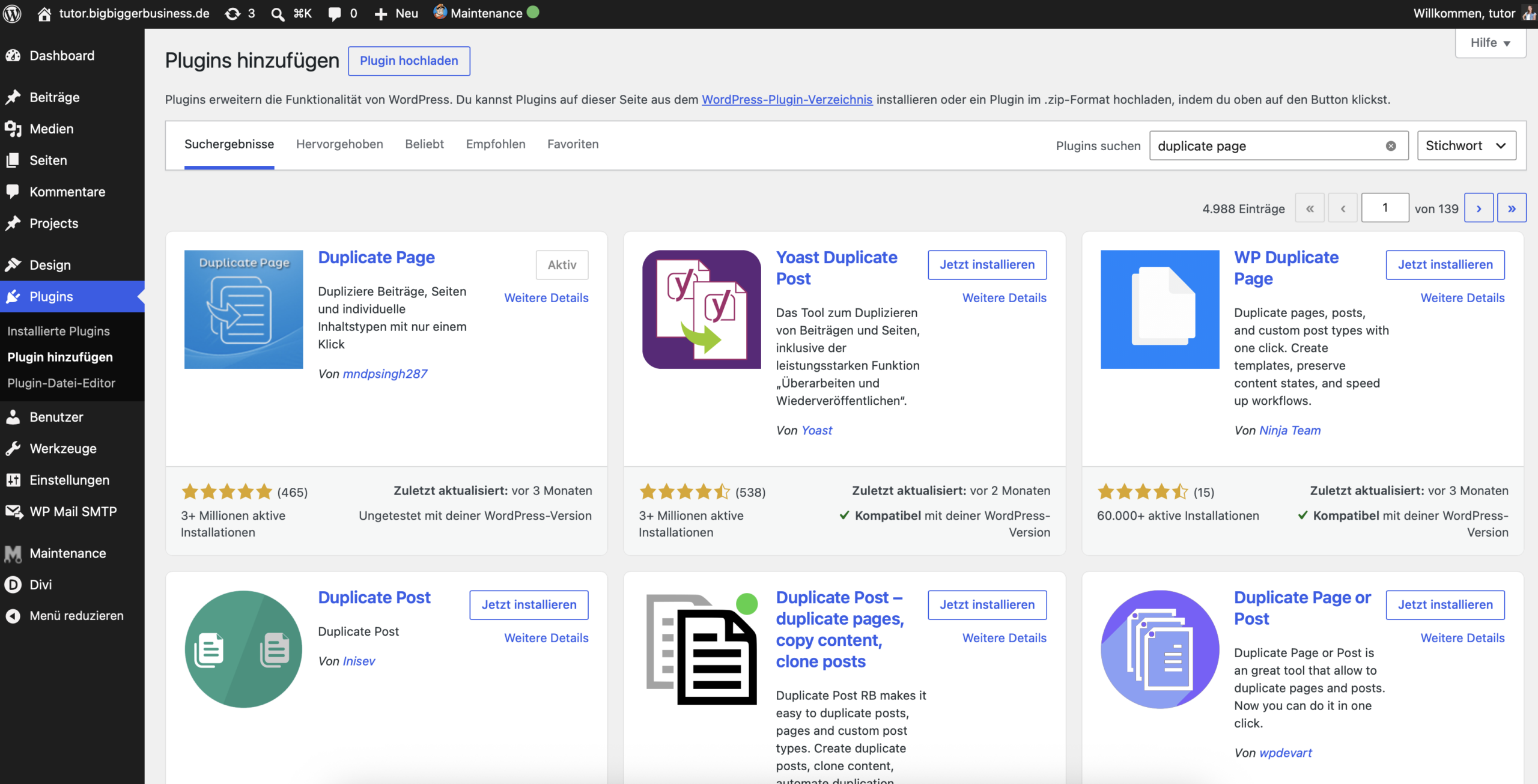Open the search magnifier in admin bar
The image size is (1538, 784).
[x=278, y=14]
